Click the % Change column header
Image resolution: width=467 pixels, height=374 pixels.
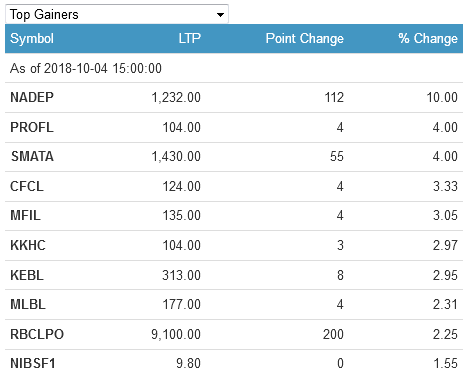[428, 38]
